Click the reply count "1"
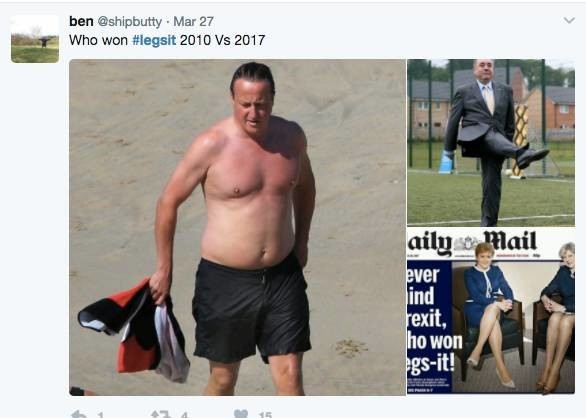This screenshot has width=586, height=418. tap(101, 415)
